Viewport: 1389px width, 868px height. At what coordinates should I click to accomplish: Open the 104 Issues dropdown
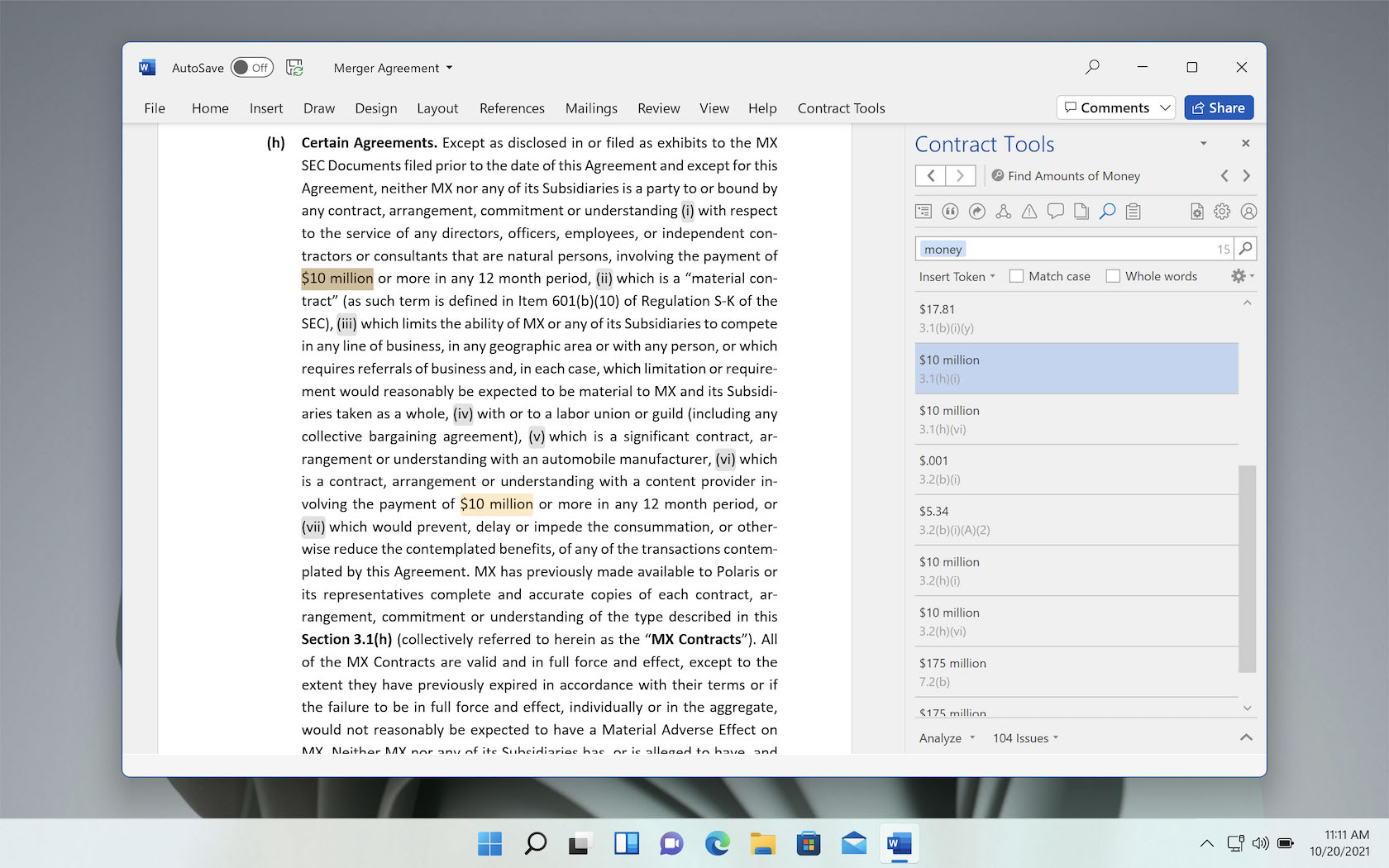[x=1025, y=738]
